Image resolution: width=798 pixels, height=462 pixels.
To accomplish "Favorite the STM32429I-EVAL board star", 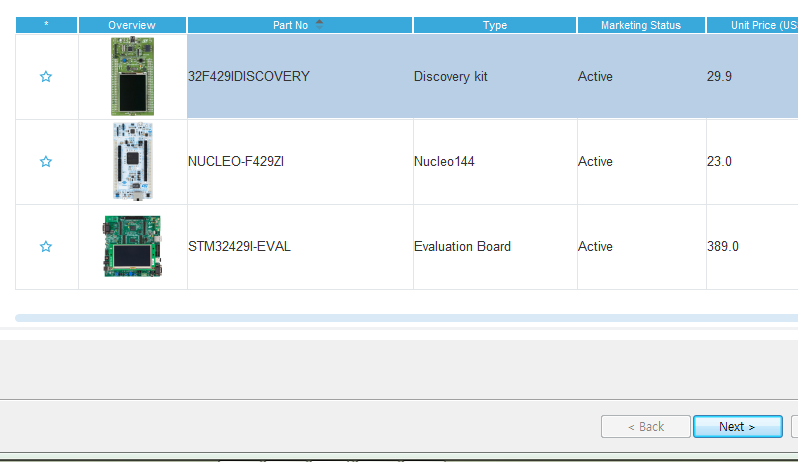I will 46,246.
